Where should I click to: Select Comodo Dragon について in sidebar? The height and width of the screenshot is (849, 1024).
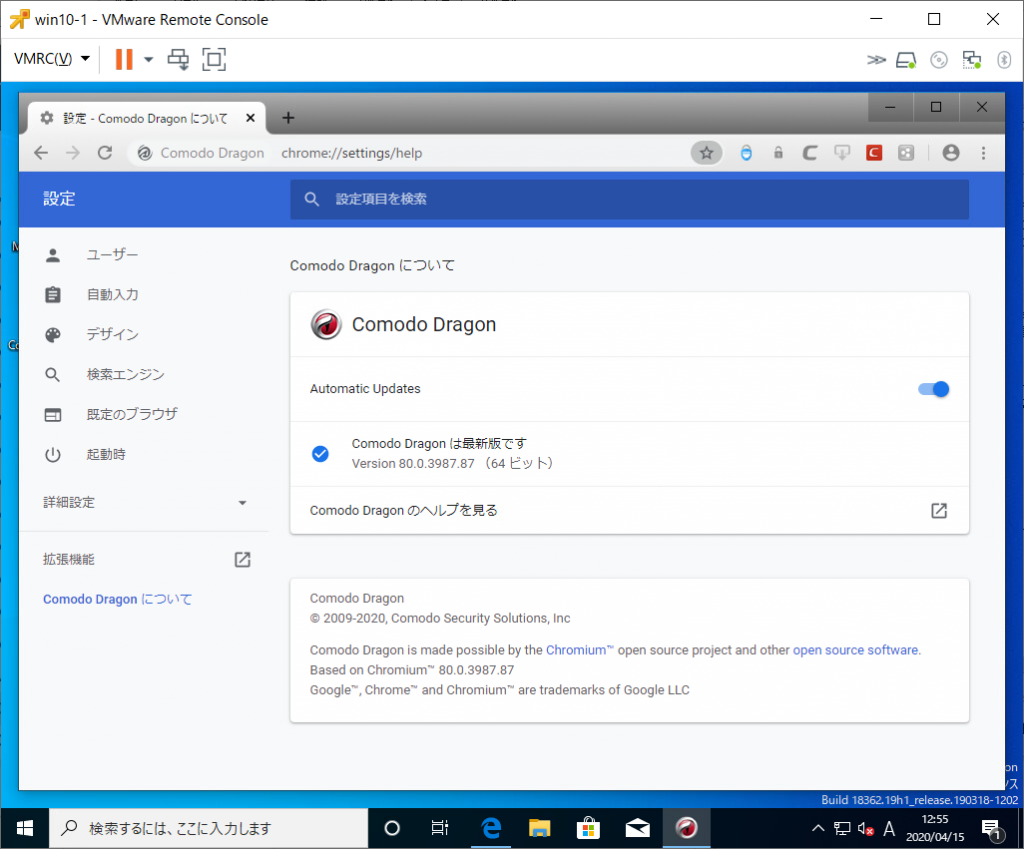point(118,599)
